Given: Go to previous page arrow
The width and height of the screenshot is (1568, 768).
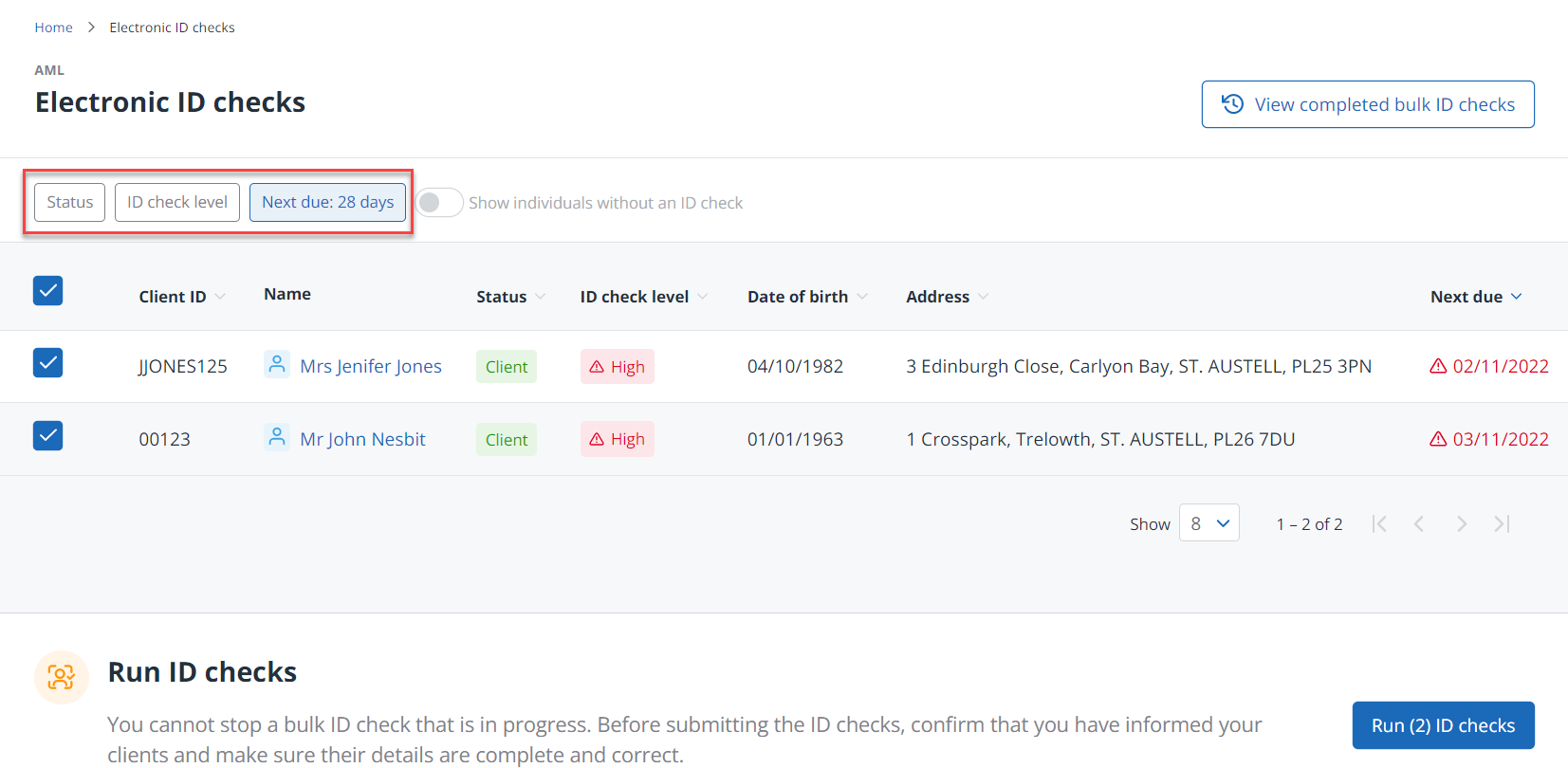Looking at the screenshot, I should 1419,524.
